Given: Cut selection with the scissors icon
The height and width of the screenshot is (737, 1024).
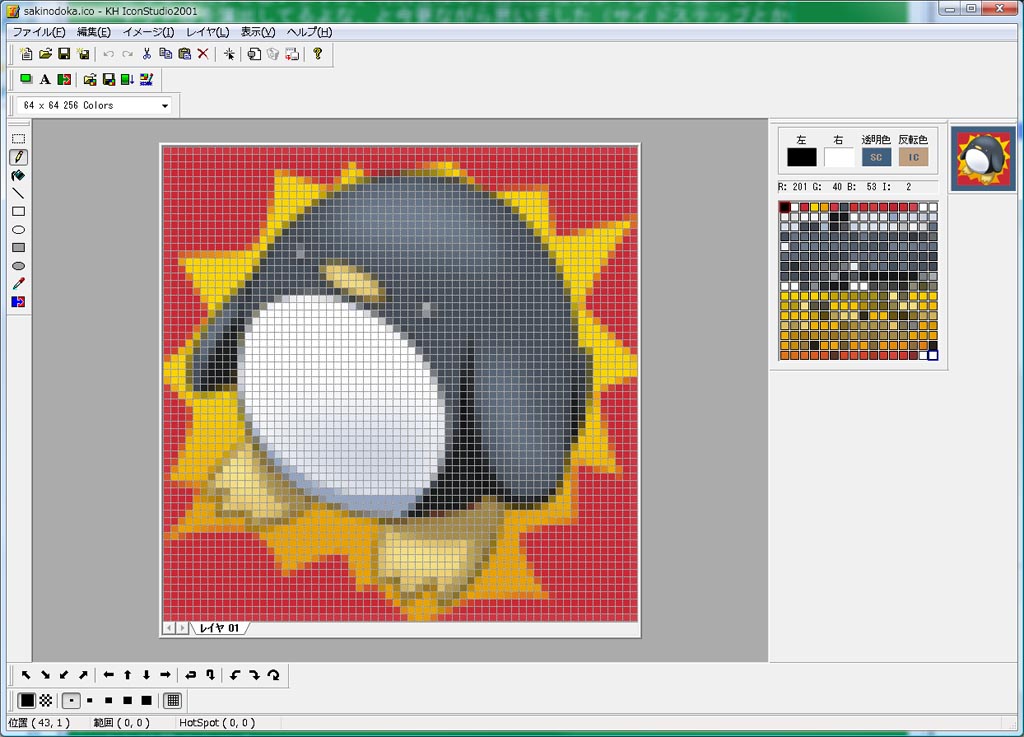Looking at the screenshot, I should coord(147,54).
